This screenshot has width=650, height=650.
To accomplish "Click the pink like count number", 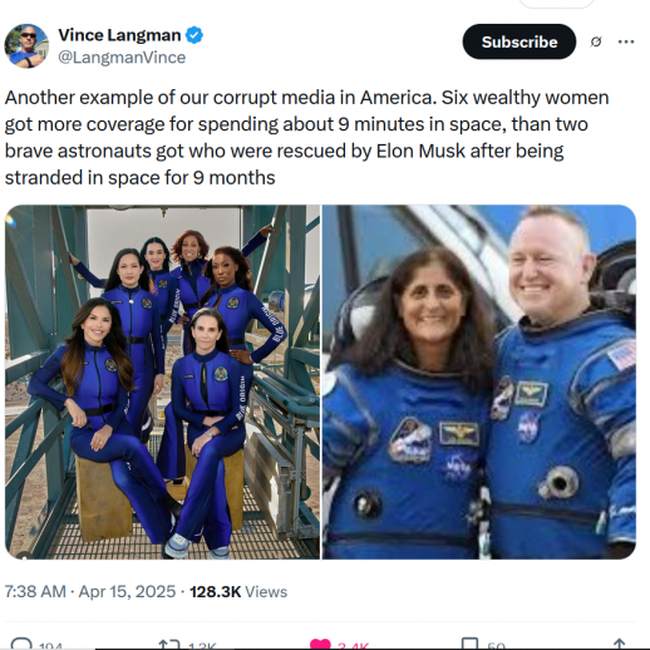I will point(353,646).
